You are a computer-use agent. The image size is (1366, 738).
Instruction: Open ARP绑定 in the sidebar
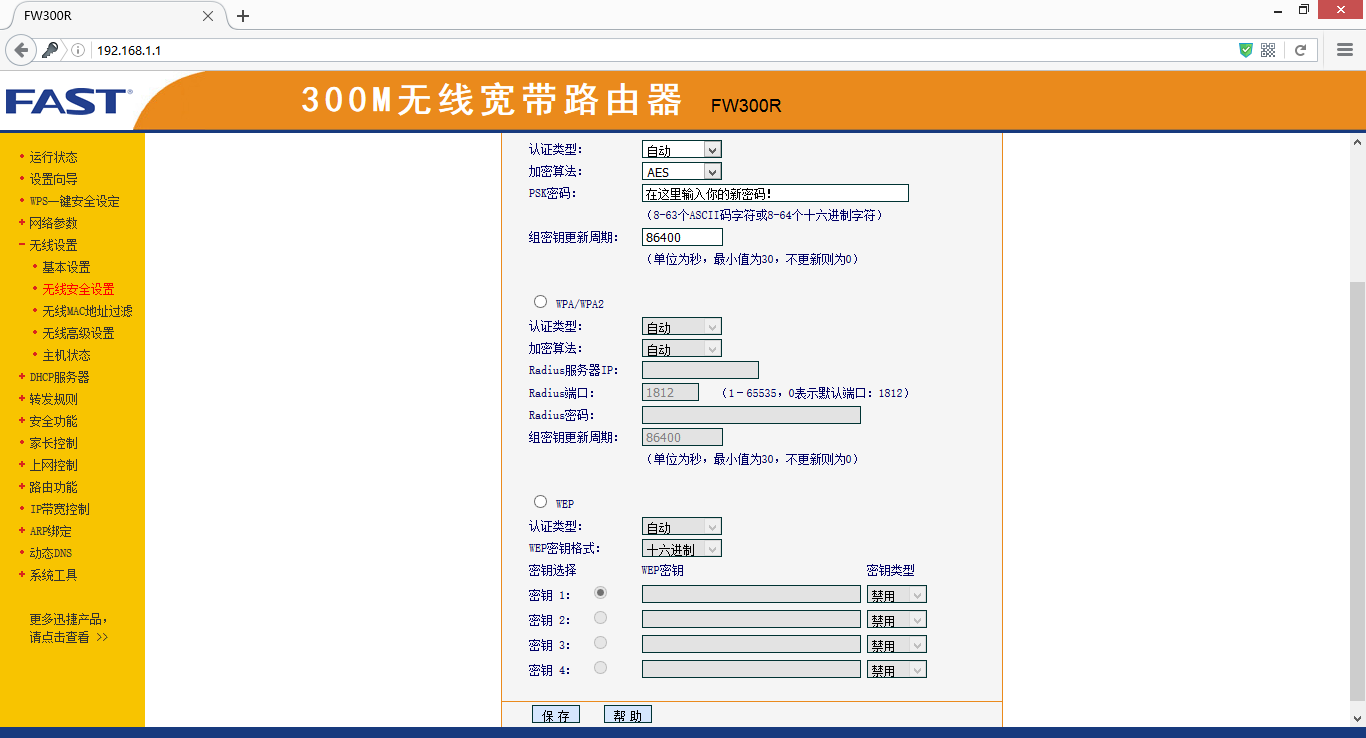[50, 531]
